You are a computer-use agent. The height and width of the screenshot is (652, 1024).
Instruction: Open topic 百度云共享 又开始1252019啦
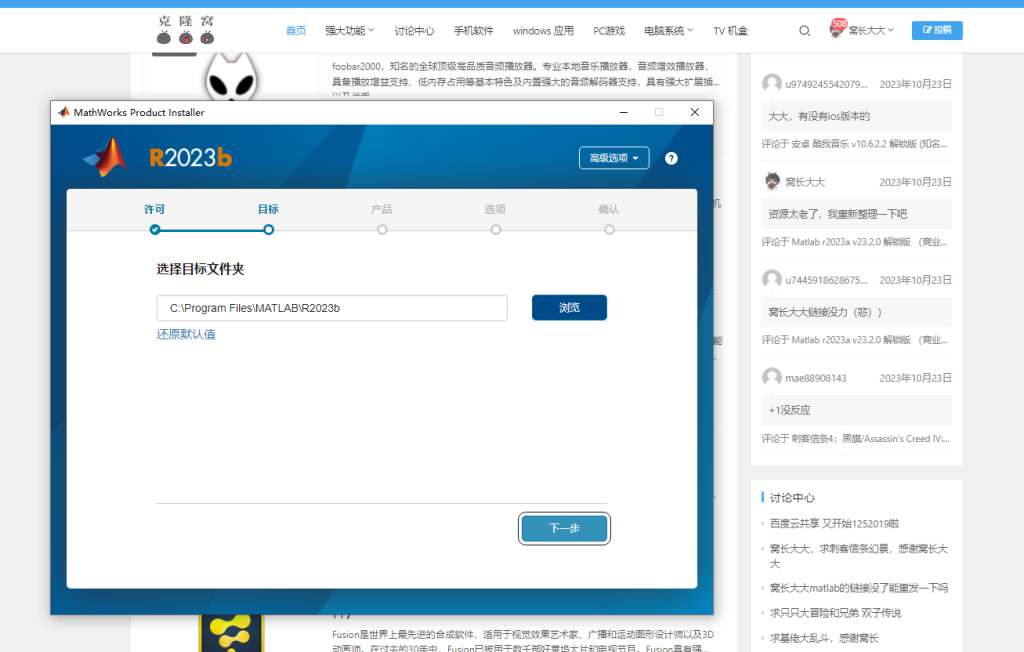click(835, 523)
